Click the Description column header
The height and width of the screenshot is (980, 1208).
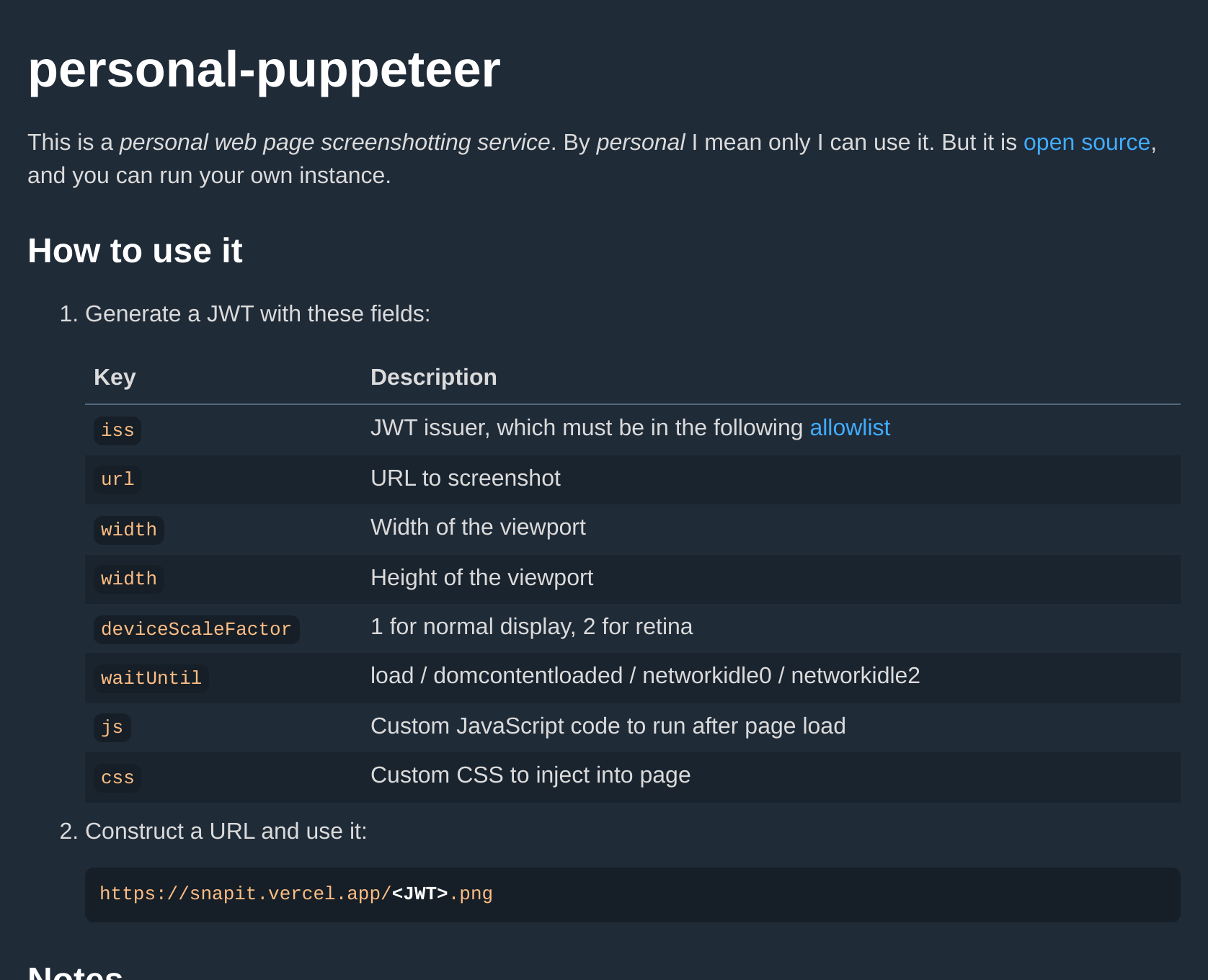pos(433,377)
